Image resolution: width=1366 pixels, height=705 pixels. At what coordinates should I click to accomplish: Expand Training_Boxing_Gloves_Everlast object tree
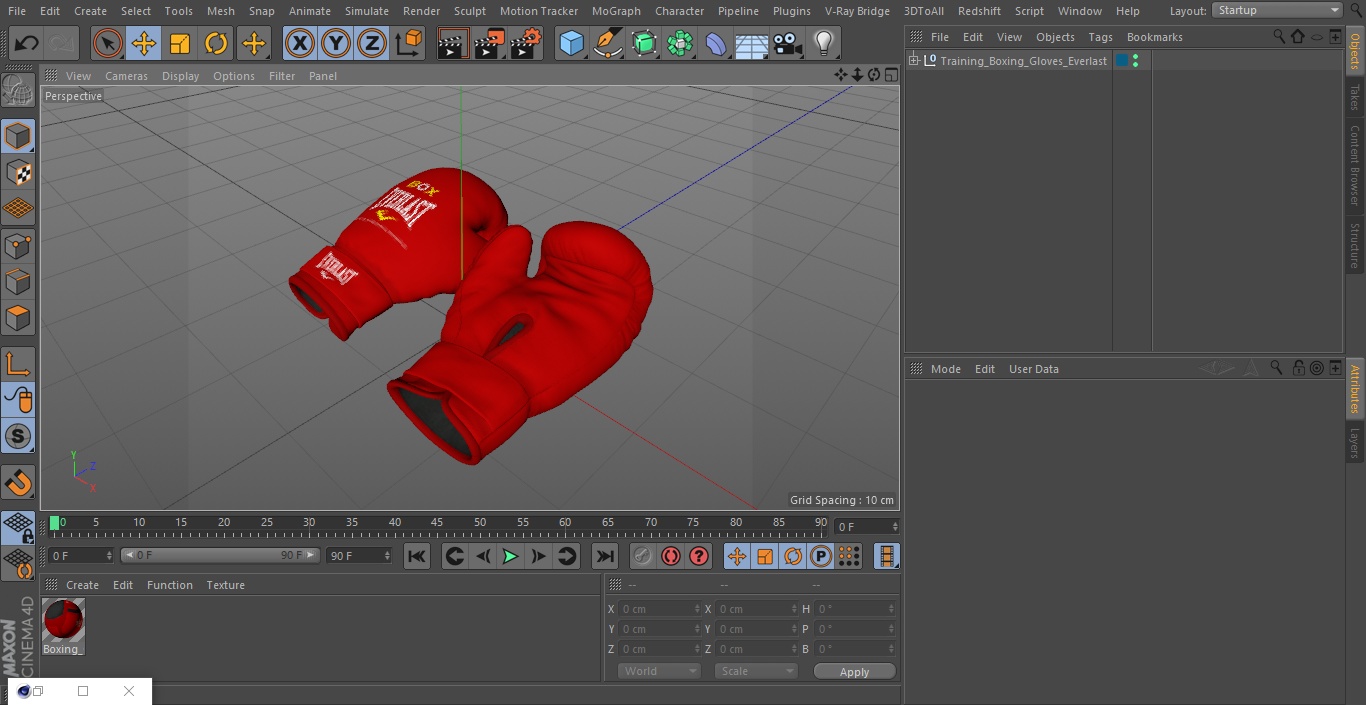[x=913, y=61]
